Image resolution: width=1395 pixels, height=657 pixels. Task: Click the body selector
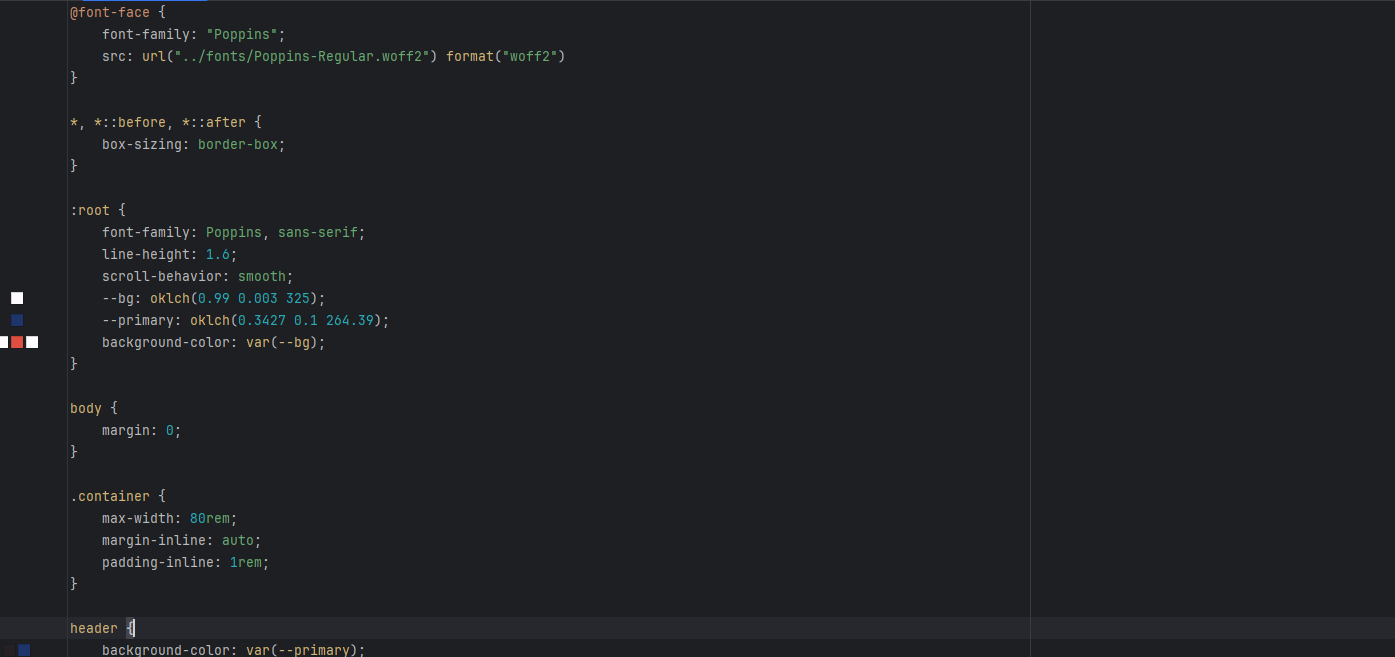click(x=86, y=408)
